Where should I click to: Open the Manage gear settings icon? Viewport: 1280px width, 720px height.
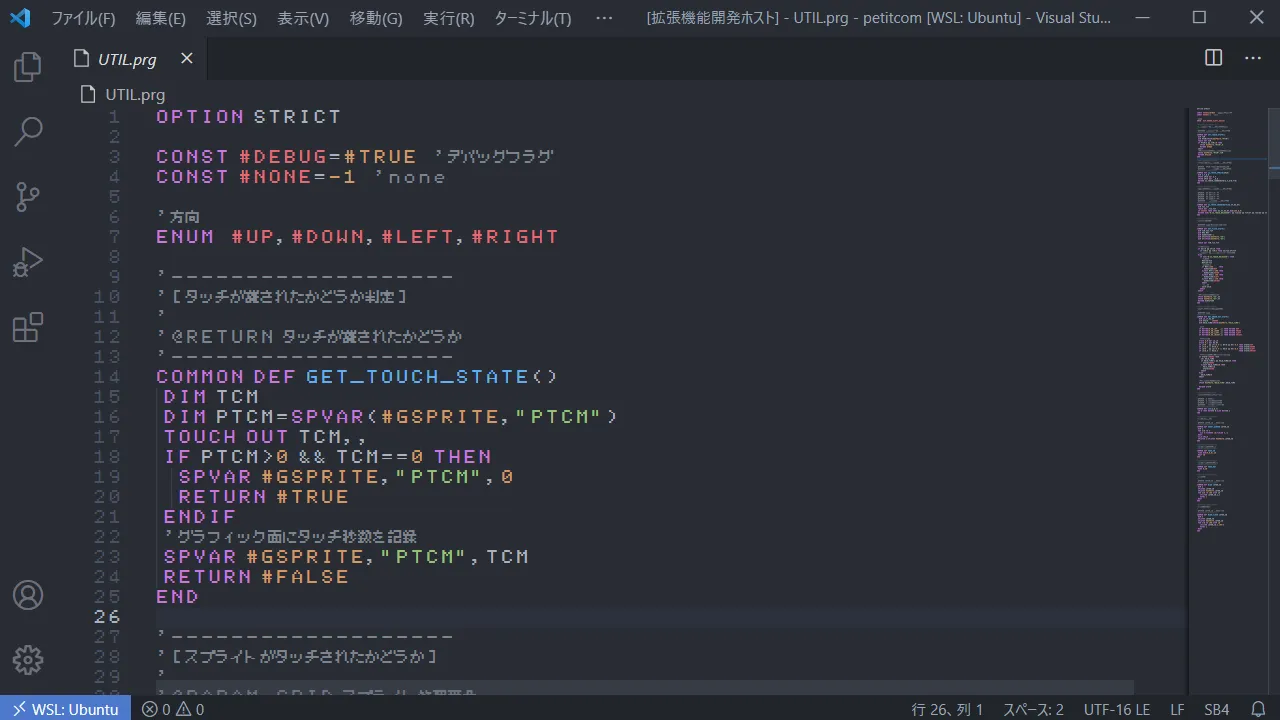pos(28,659)
